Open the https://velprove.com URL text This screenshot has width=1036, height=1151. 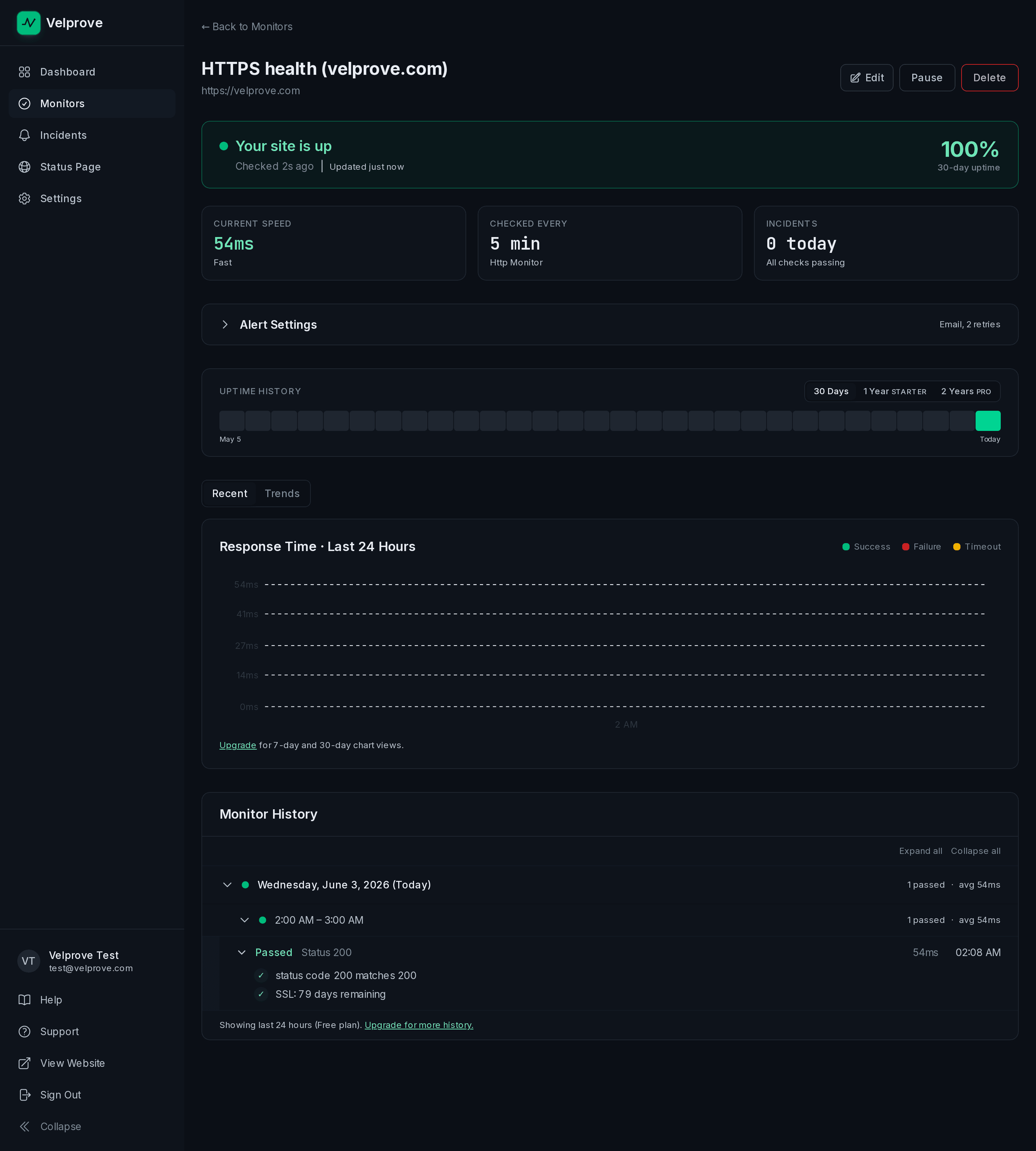pos(250,91)
